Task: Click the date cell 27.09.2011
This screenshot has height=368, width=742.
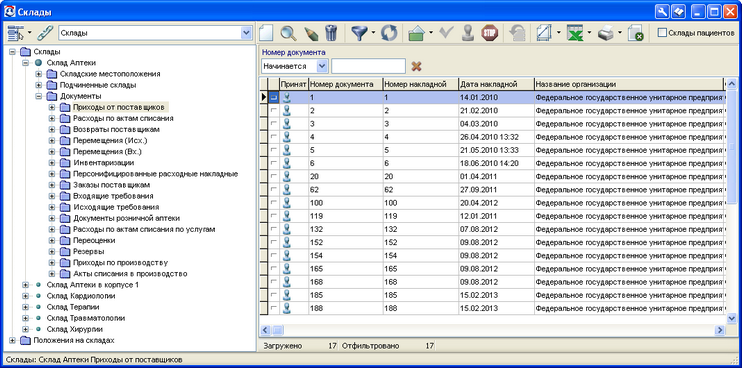Action: [x=496, y=190]
